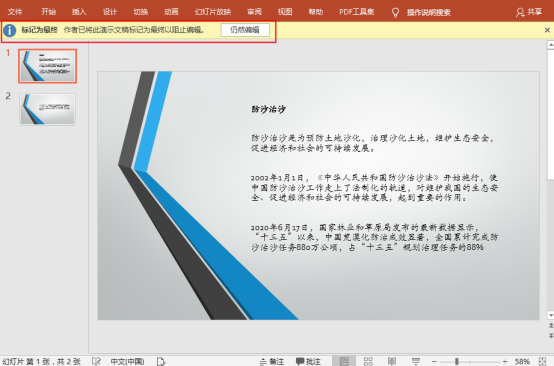
Task: Start the slide show from status bar
Action: click(x=416, y=361)
